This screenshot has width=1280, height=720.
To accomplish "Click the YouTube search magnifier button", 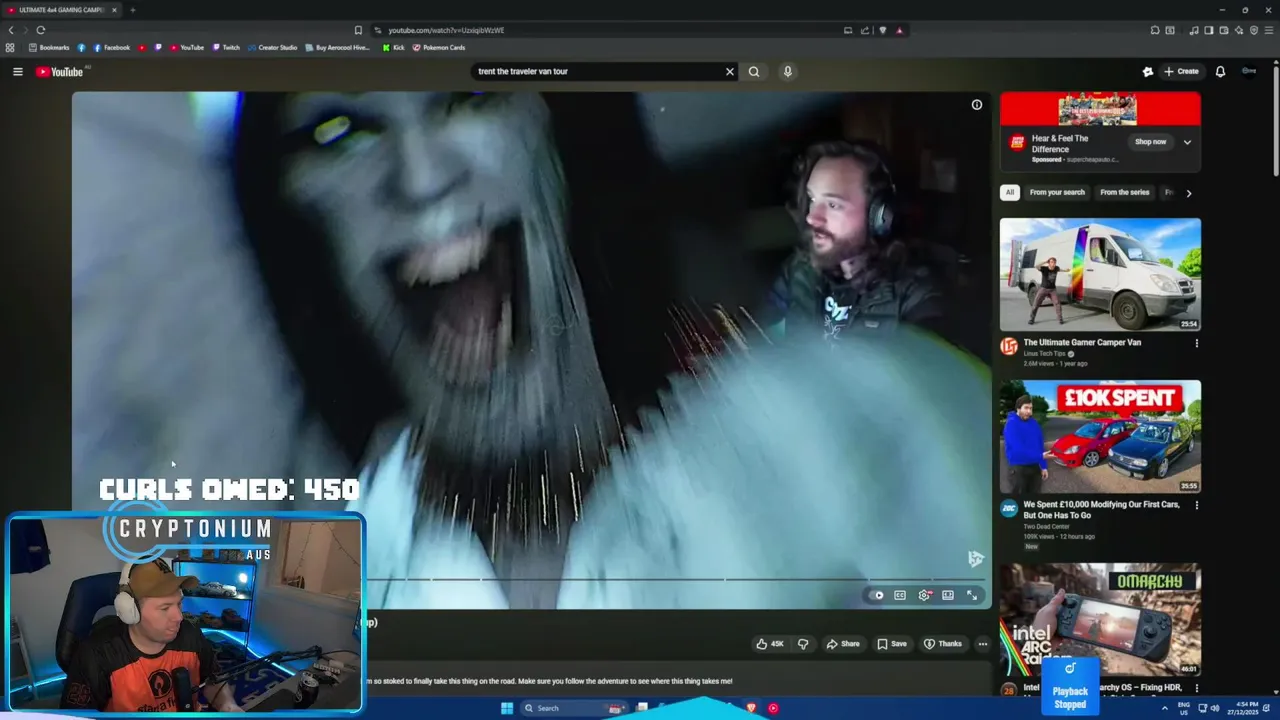I will (x=754, y=72).
